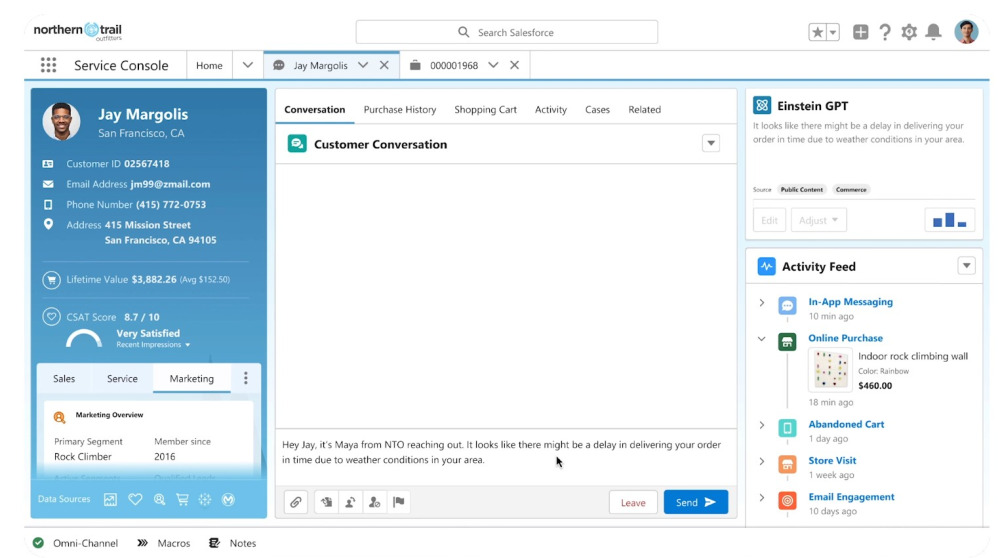The height and width of the screenshot is (558, 1000).
Task: Open the Adjust dropdown in Einstein GPT
Action: pos(819,220)
